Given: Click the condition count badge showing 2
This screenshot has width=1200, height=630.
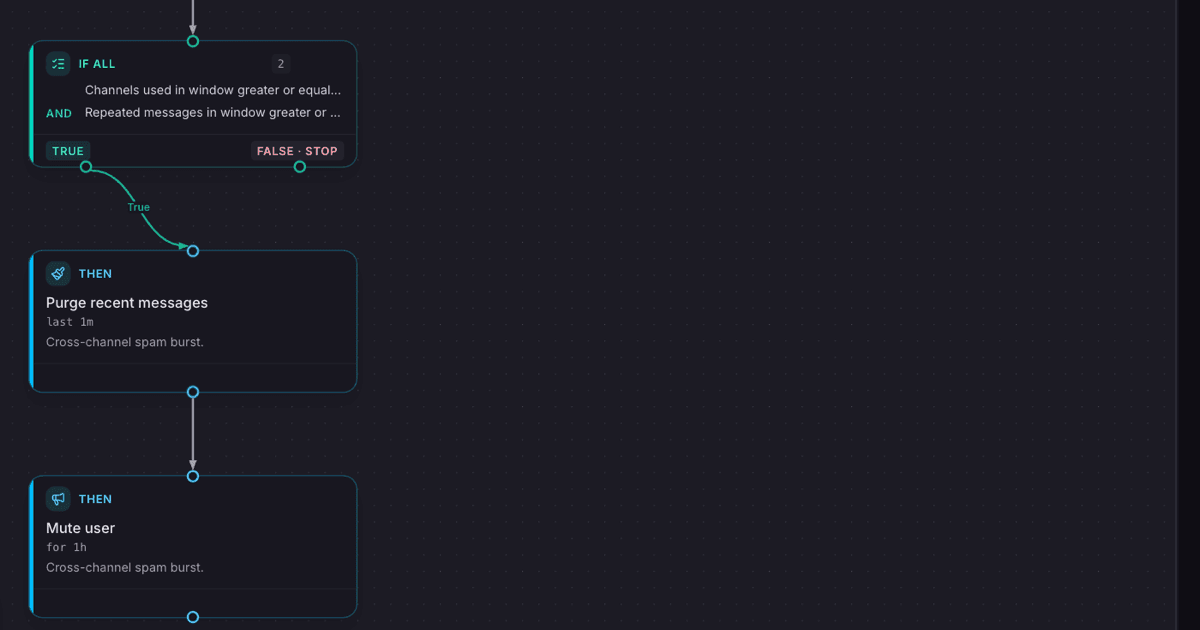Looking at the screenshot, I should point(281,64).
